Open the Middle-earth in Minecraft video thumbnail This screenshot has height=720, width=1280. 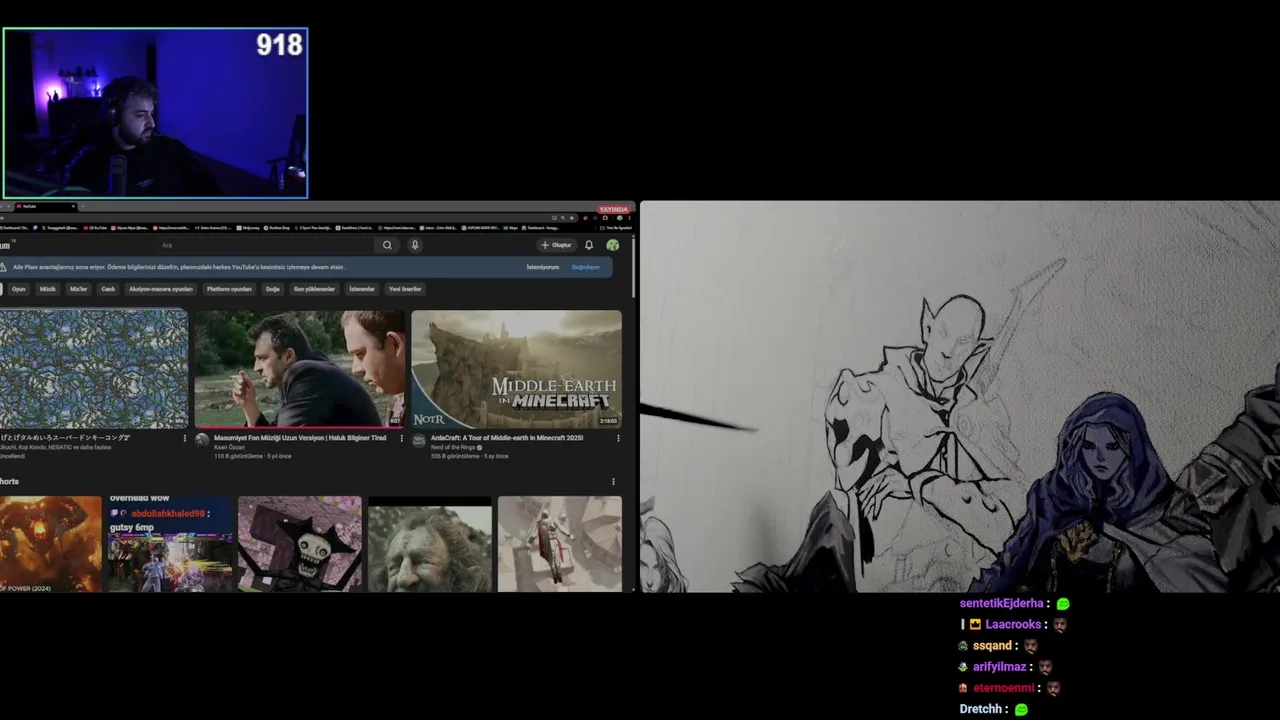[516, 369]
